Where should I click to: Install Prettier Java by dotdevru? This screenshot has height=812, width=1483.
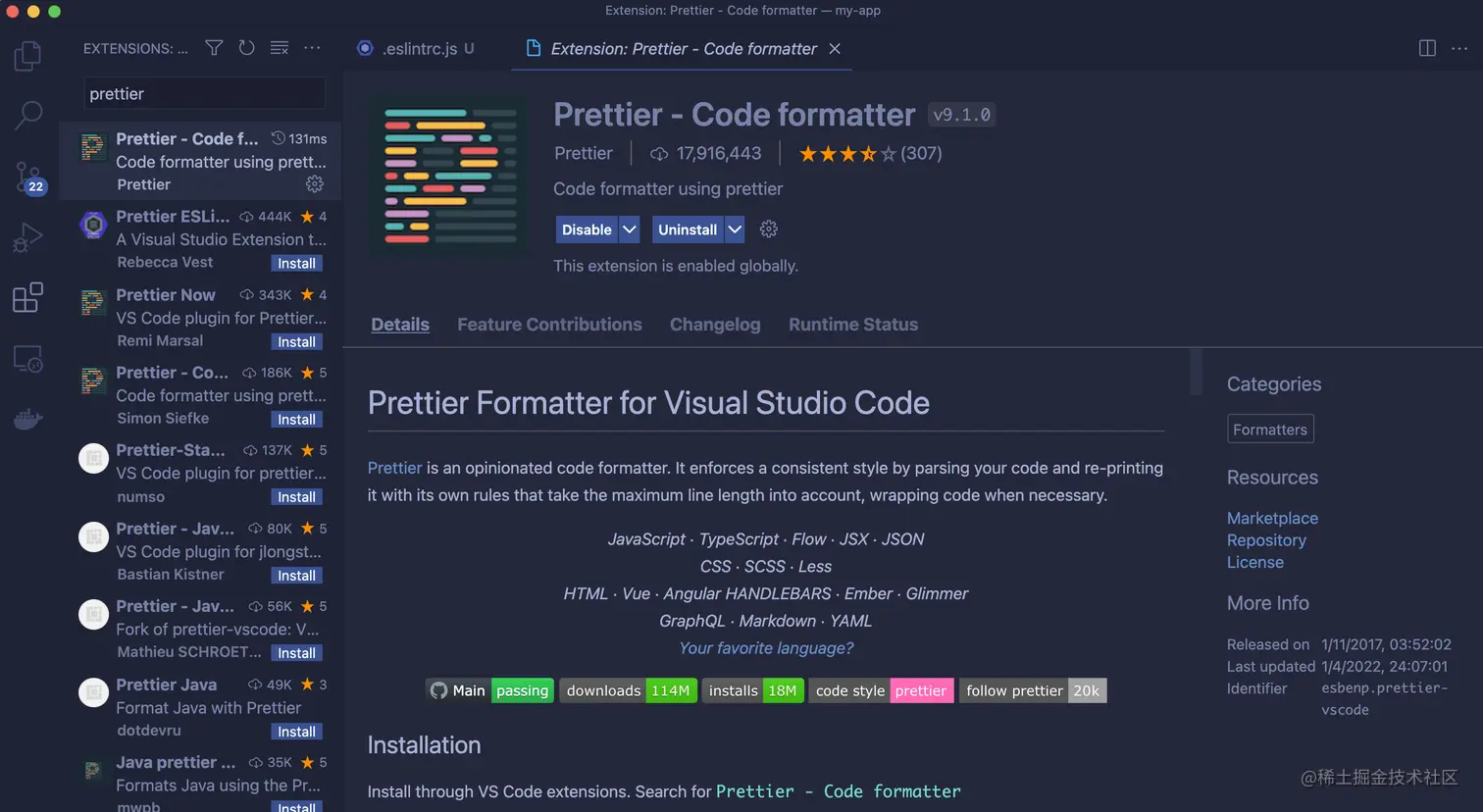(x=296, y=731)
